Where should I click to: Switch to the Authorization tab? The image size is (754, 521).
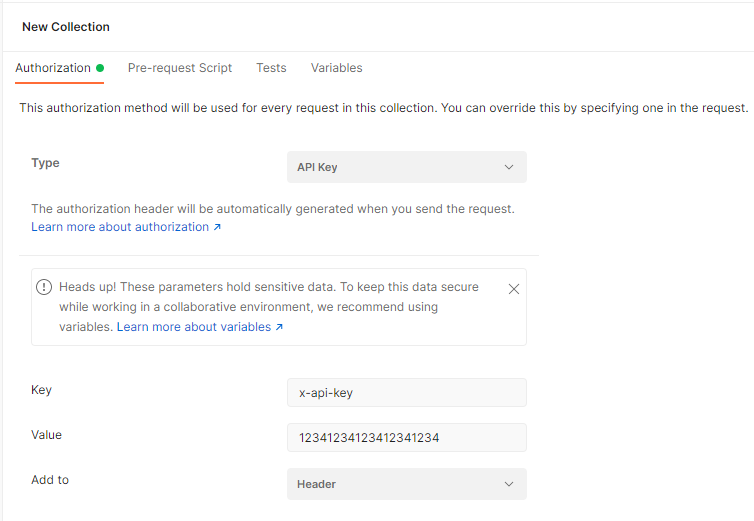(x=53, y=68)
